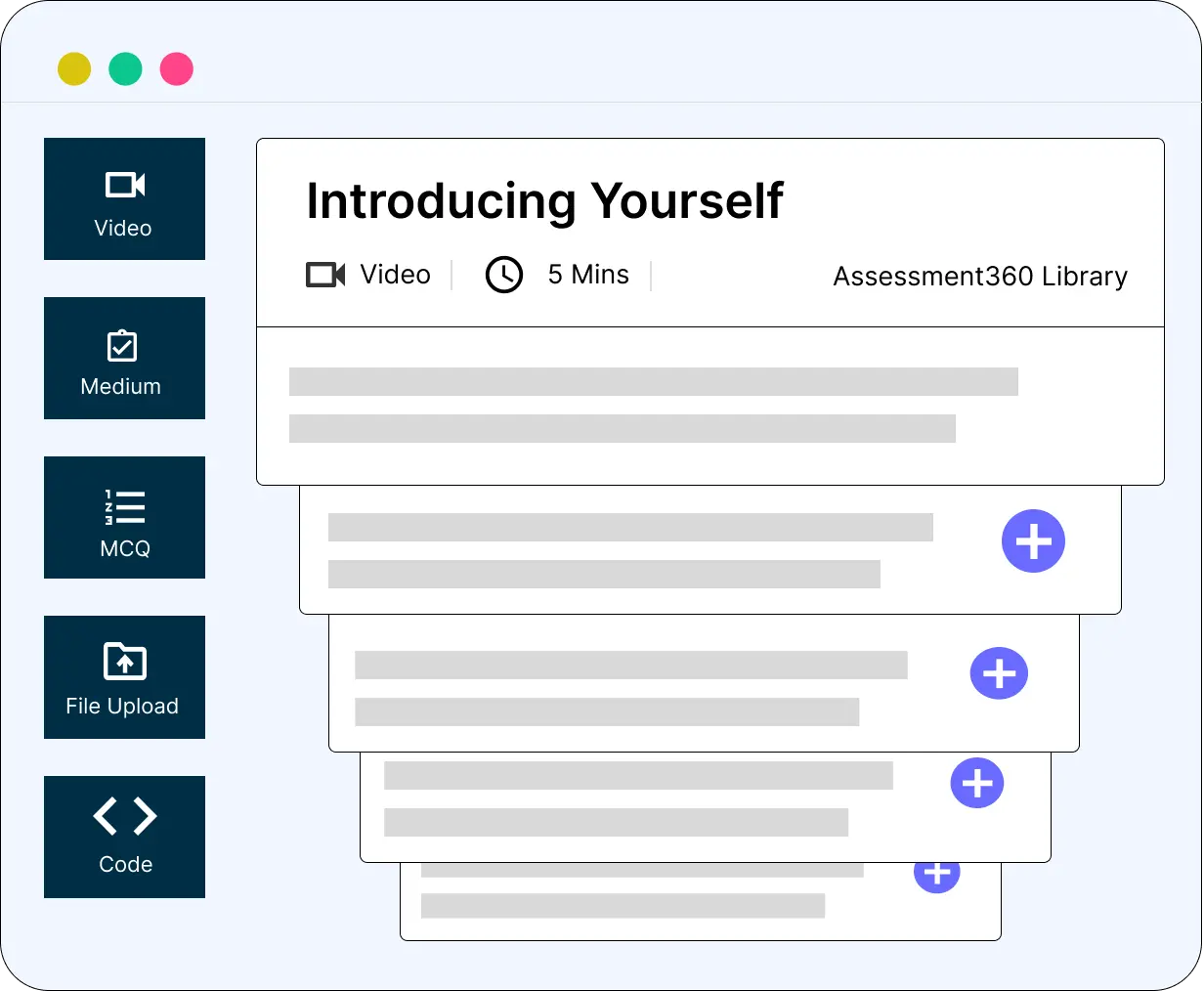Choose the Medium clipboard checkmark tile
The height and width of the screenshot is (991, 1204).
point(124,359)
